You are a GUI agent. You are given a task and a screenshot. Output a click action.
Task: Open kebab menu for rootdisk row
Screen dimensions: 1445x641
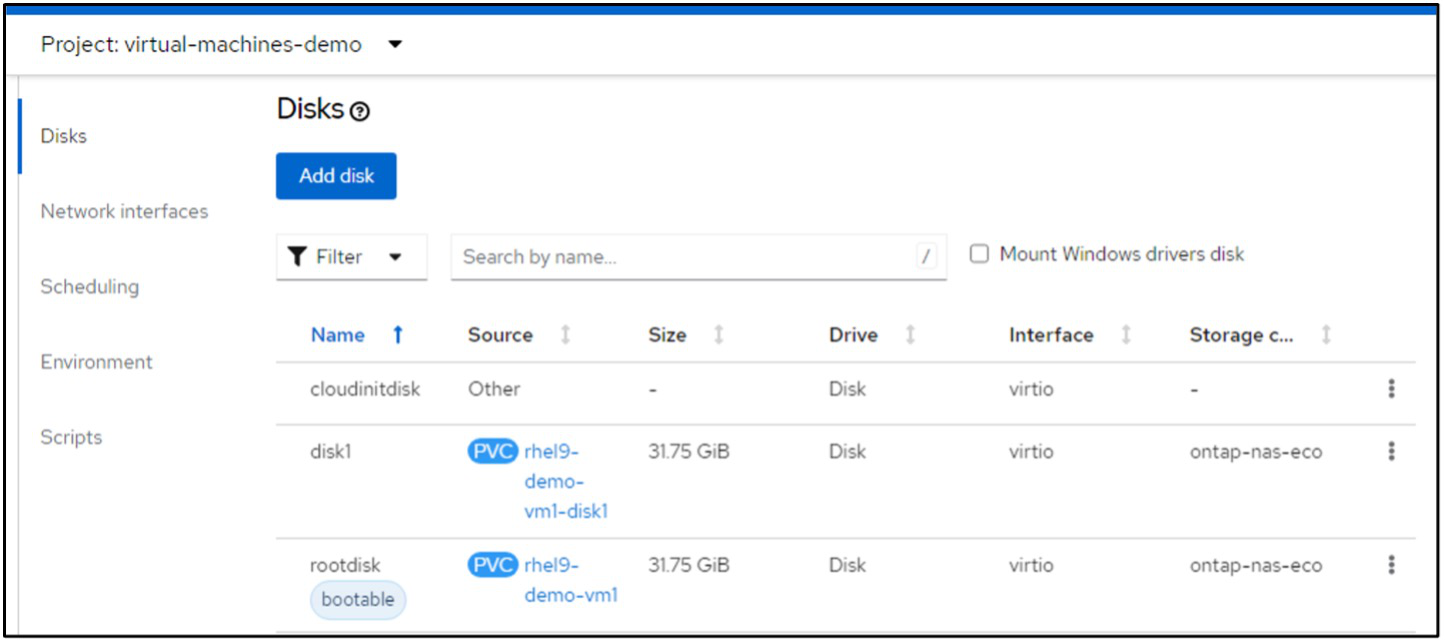(x=1391, y=566)
